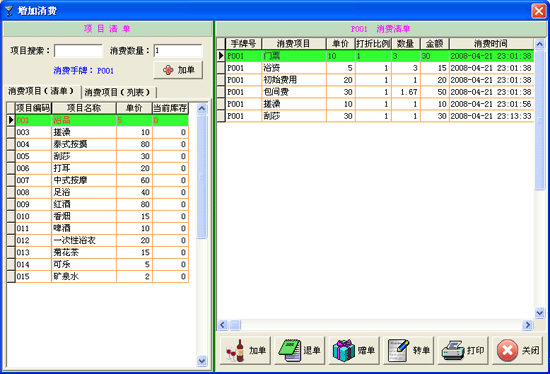This screenshot has width=550, height=374.
Task: Click the 数量 column header
Action: point(406,44)
